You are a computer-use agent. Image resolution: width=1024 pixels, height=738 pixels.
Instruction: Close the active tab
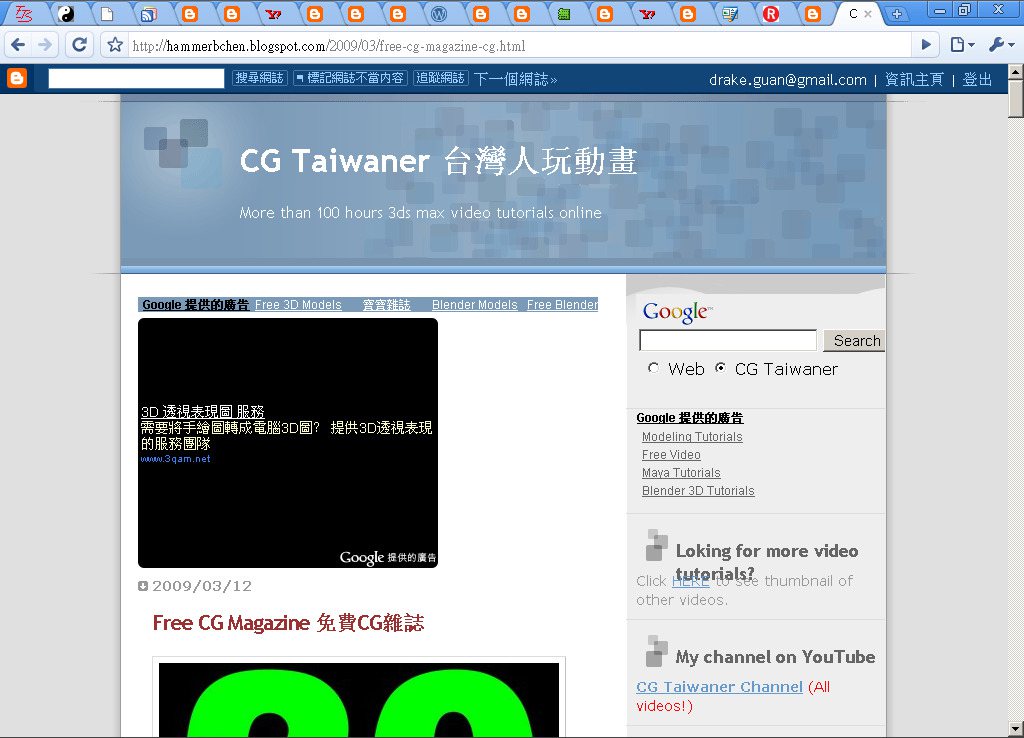868,14
